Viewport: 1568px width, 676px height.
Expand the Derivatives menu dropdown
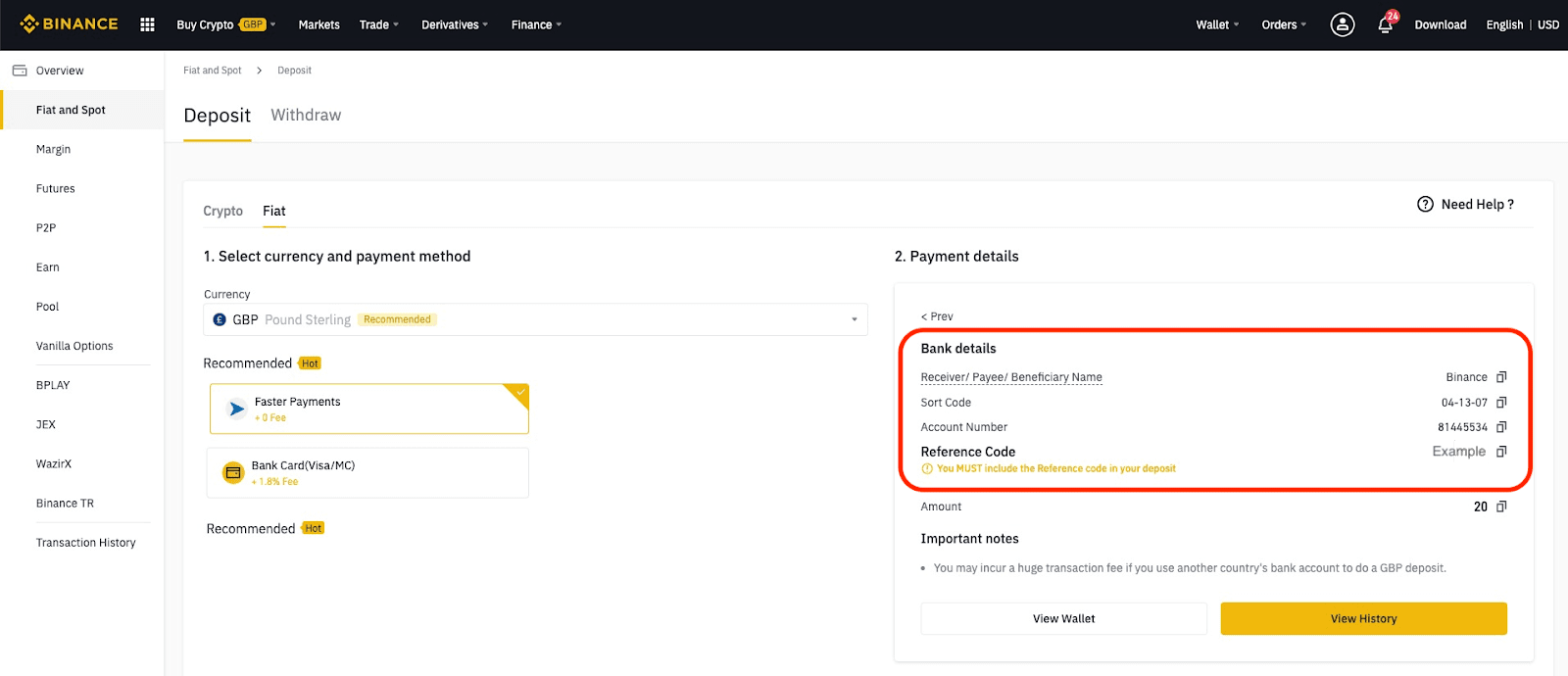pyautogui.click(x=455, y=24)
